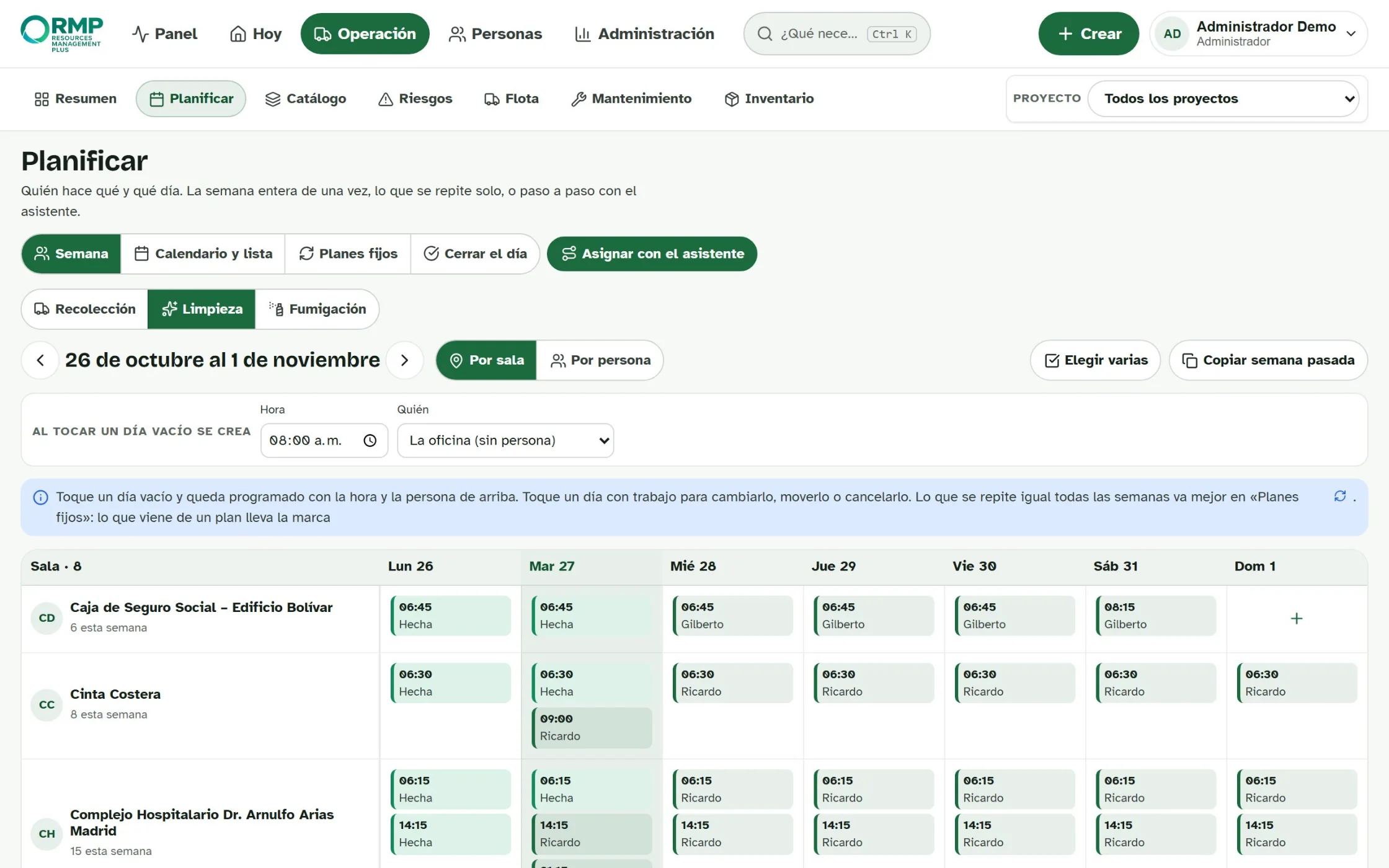
Task: Go to next week arrow
Action: [x=404, y=360]
